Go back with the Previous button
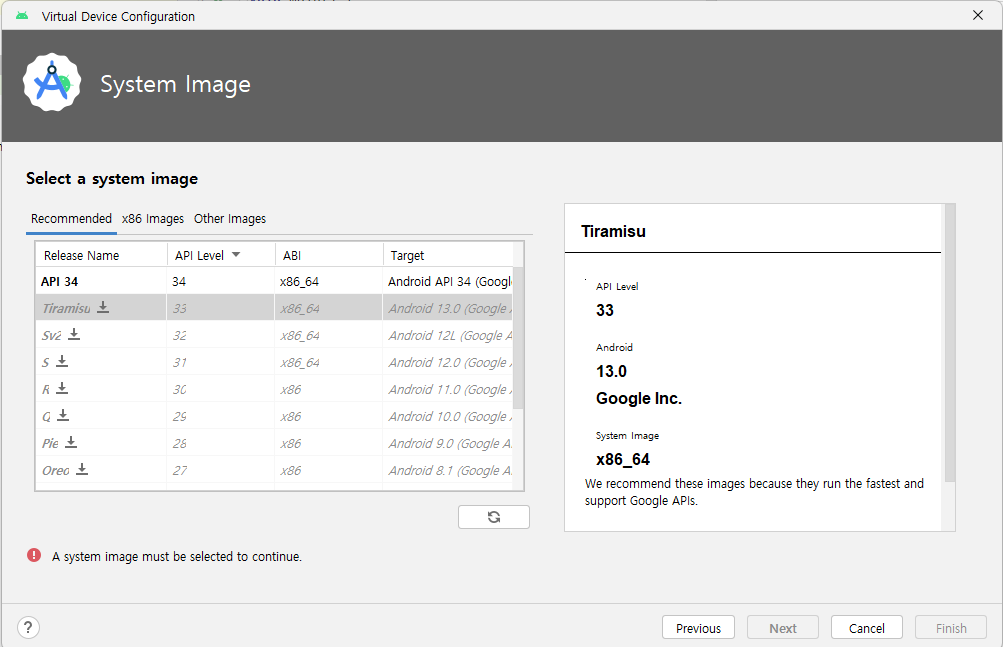Viewport: 1003px width, 647px height. (699, 628)
